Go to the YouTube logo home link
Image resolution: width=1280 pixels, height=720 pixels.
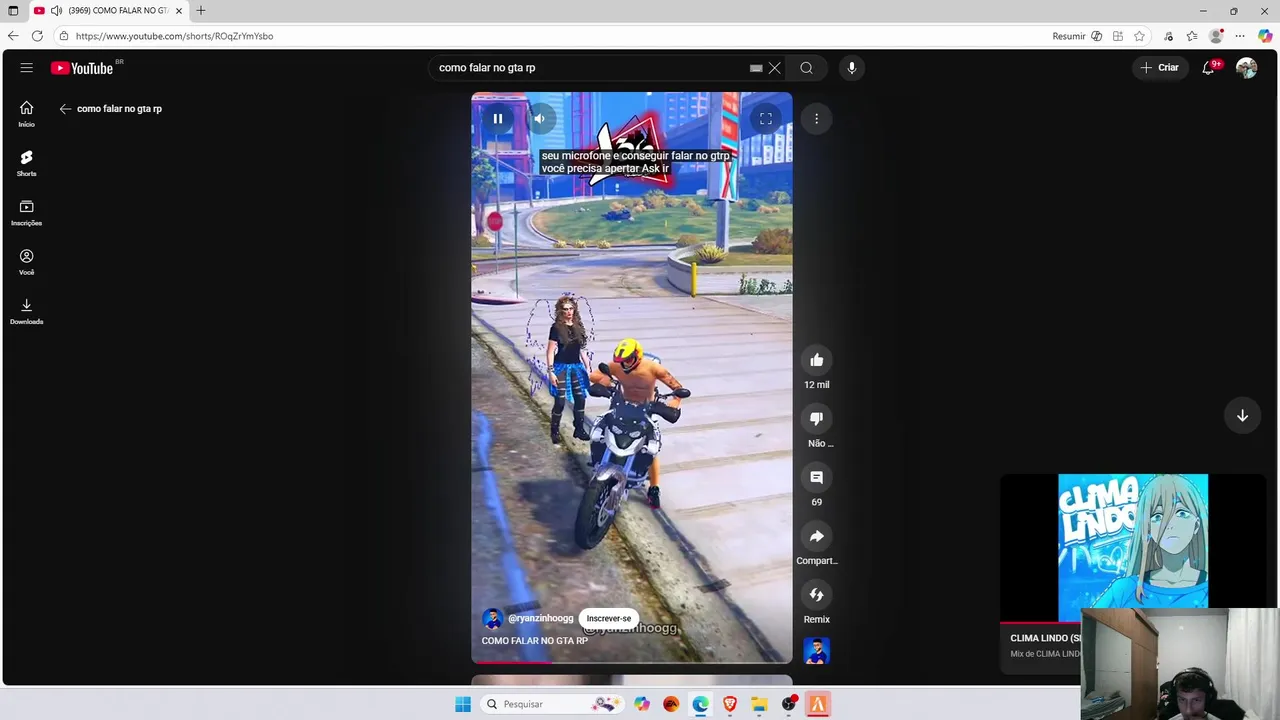pos(82,68)
